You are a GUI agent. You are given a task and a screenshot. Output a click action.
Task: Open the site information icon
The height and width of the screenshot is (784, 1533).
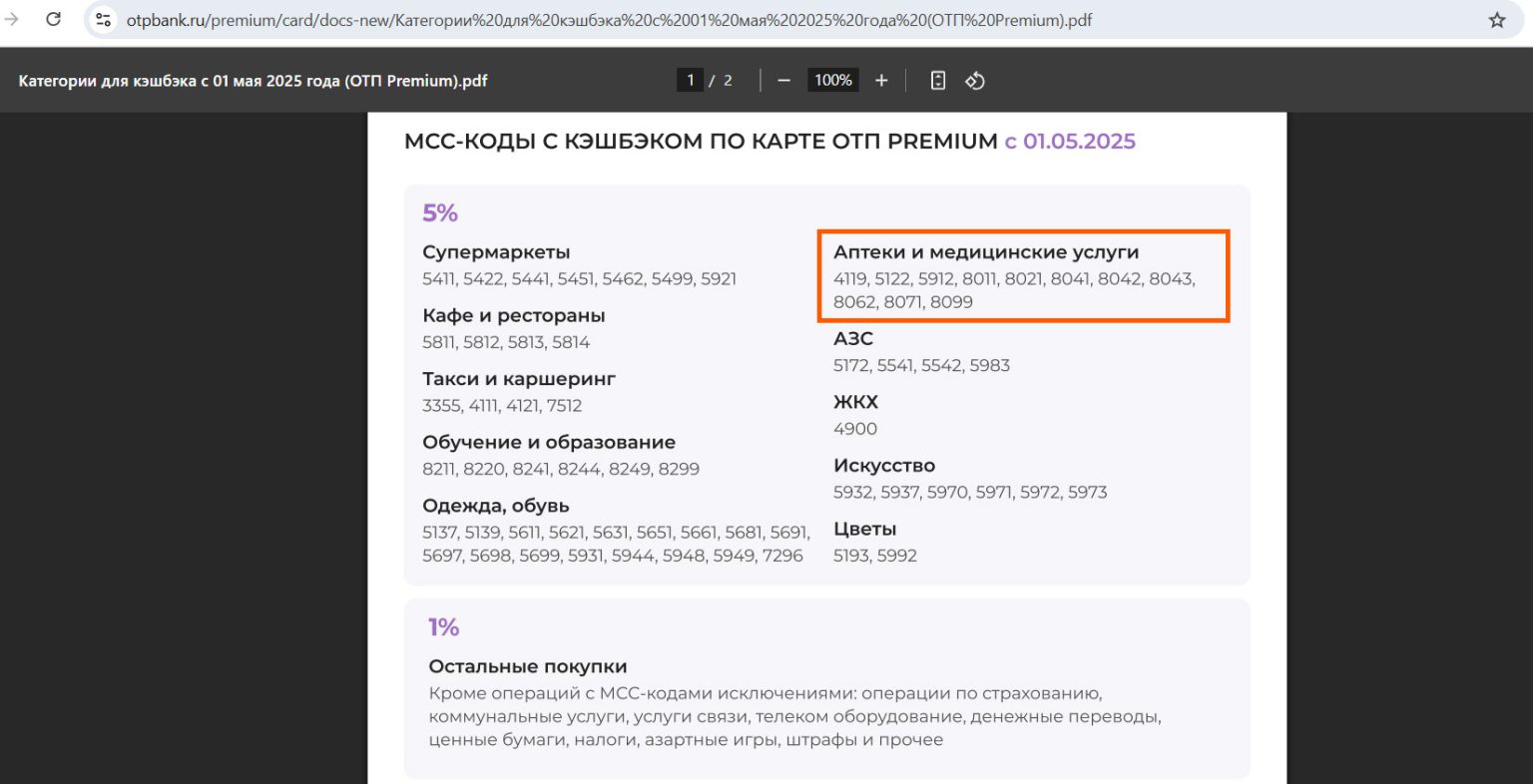point(103,19)
